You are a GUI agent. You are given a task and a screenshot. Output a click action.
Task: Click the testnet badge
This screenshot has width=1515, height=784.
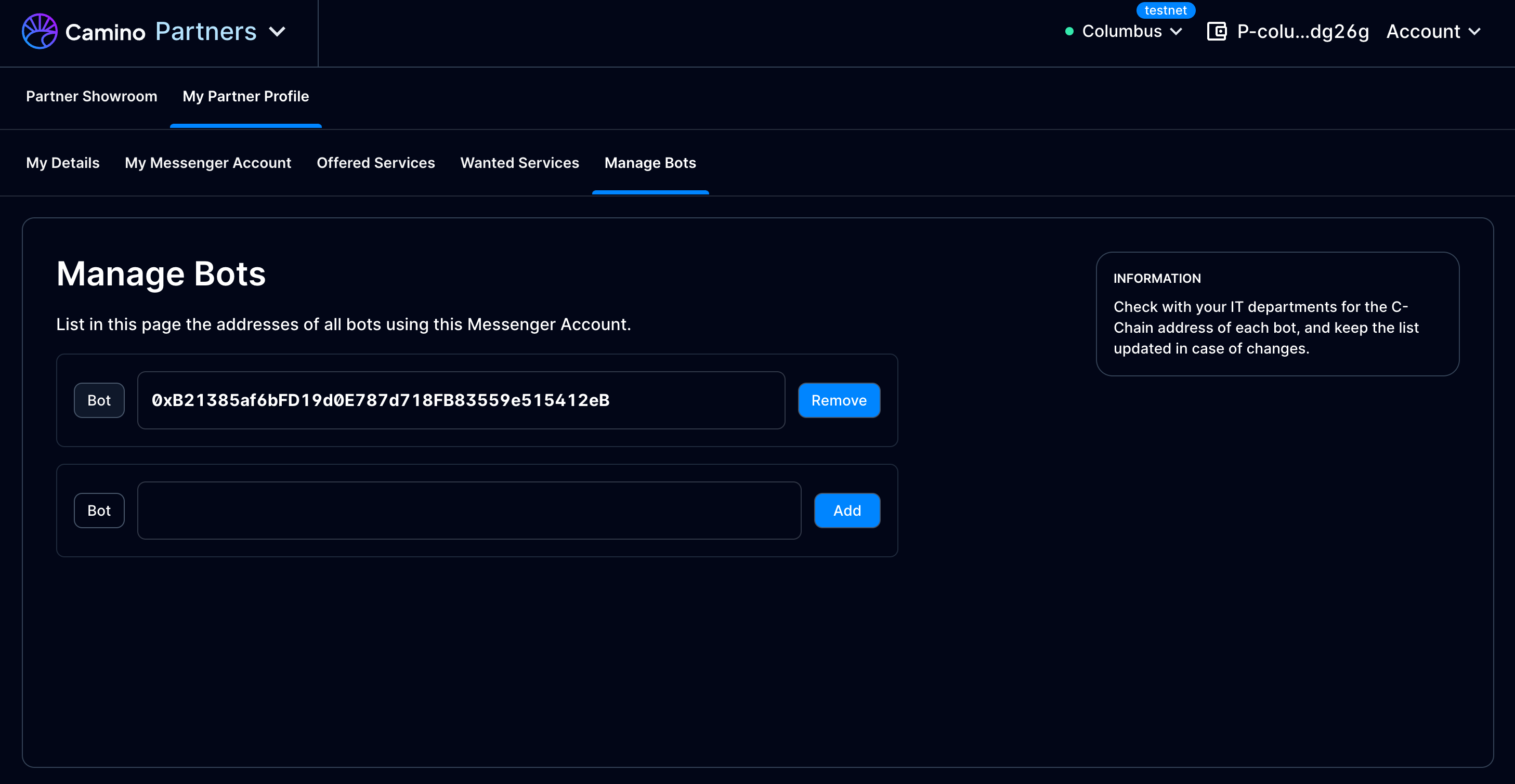(x=1165, y=10)
